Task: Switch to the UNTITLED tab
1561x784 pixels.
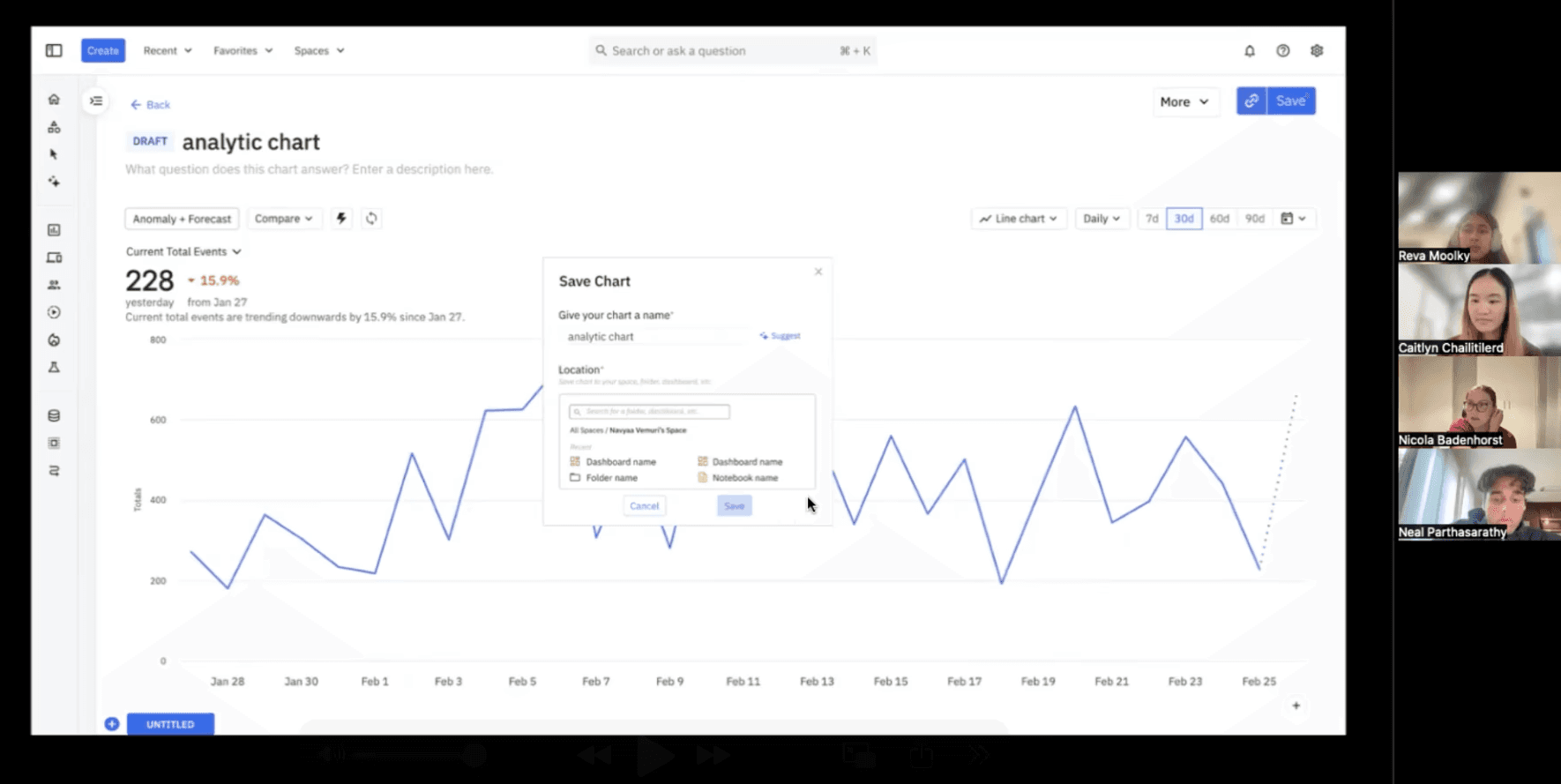Action: point(170,724)
